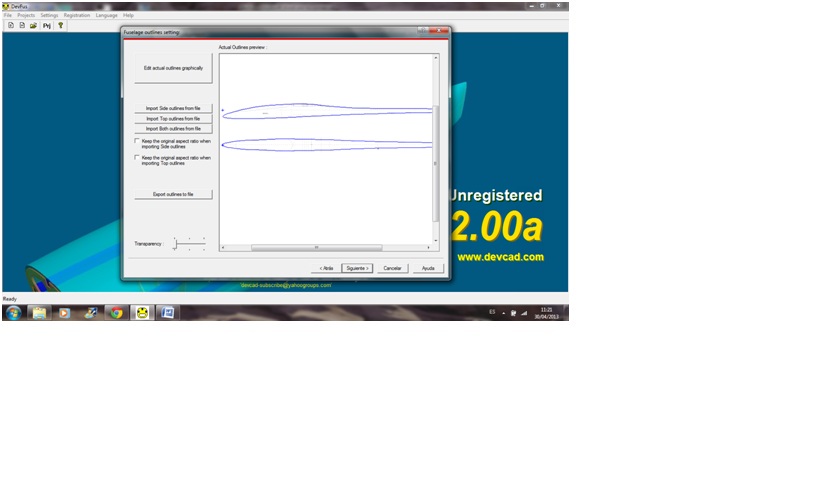
Task: Click the Windows Start button
Action: coord(13,312)
